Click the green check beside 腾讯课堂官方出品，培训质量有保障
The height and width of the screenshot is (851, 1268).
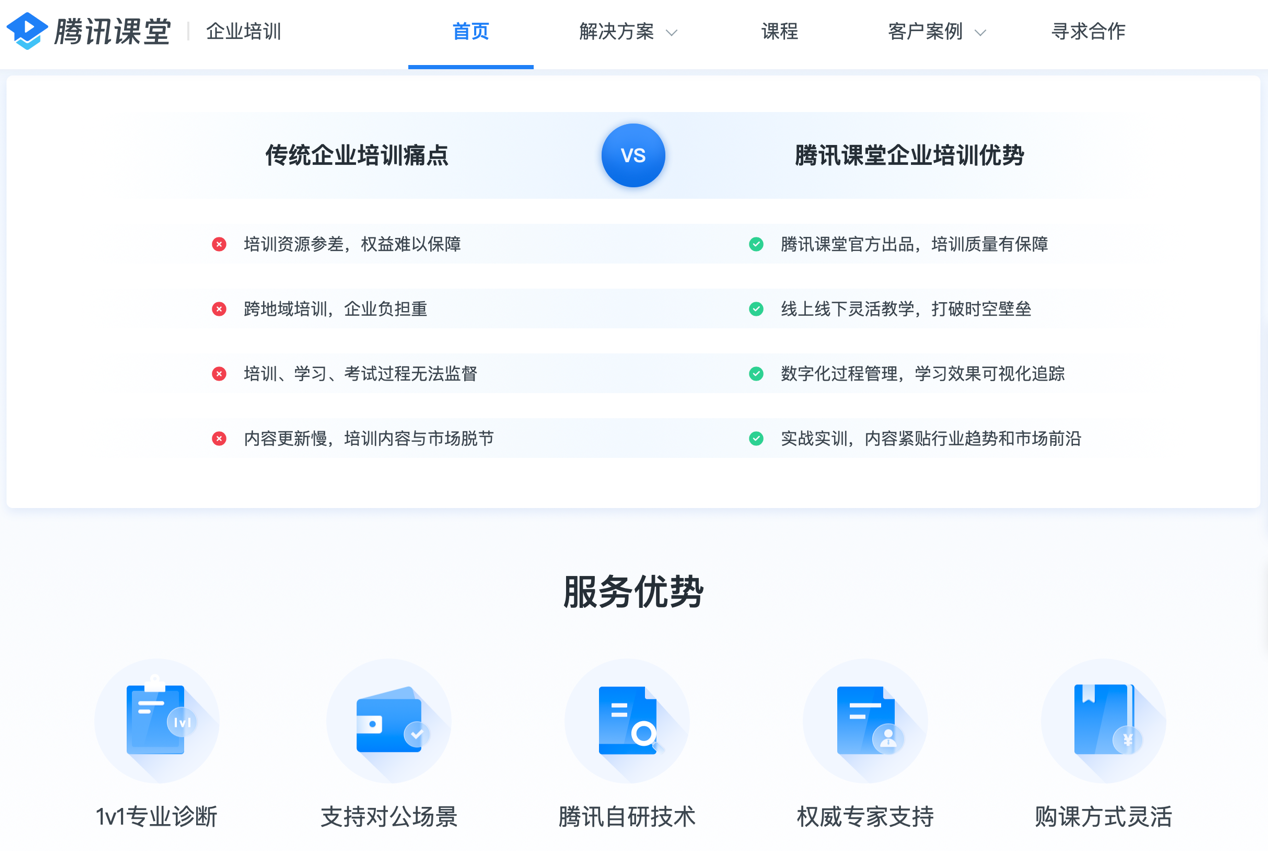click(757, 243)
